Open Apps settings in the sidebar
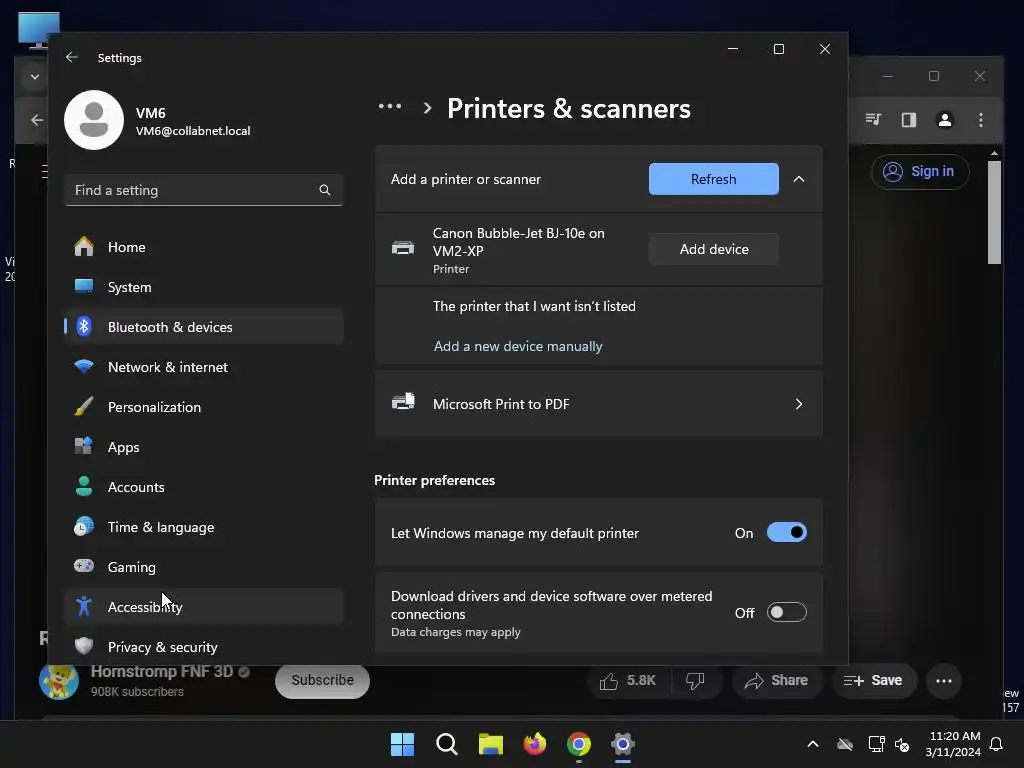Screen dimensions: 1024x768 pos(204,447)
